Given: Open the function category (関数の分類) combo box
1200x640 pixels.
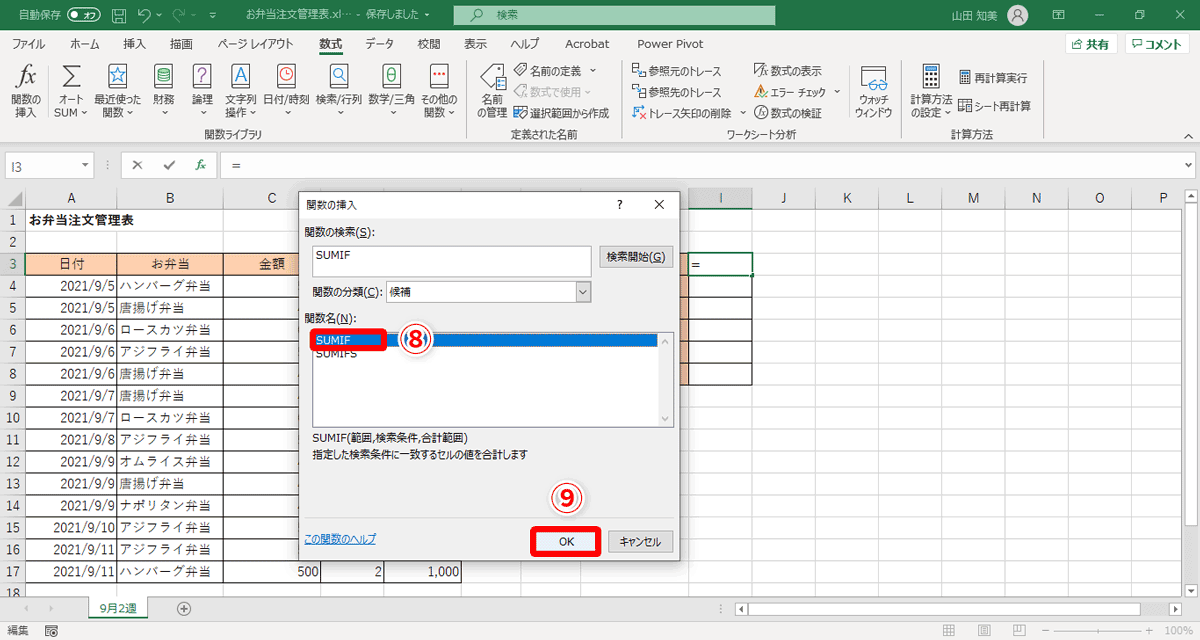Looking at the screenshot, I should (x=489, y=292).
